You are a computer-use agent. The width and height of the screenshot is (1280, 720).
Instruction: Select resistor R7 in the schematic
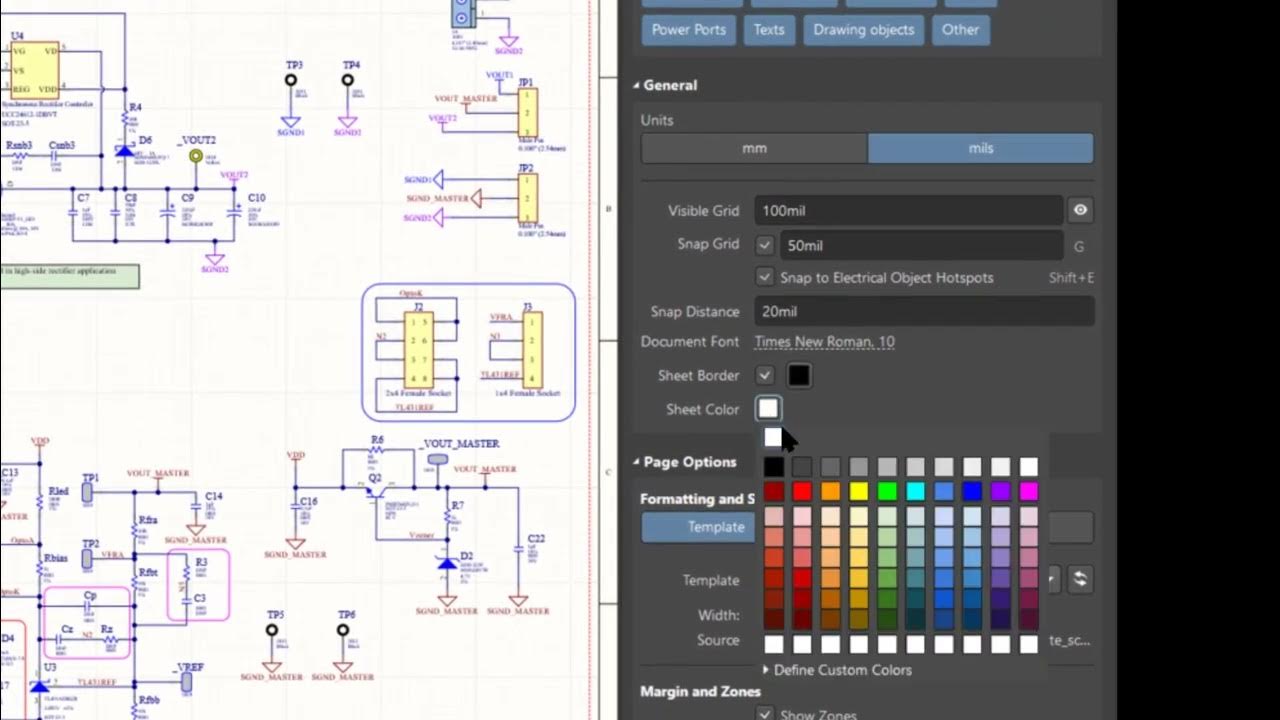447,519
